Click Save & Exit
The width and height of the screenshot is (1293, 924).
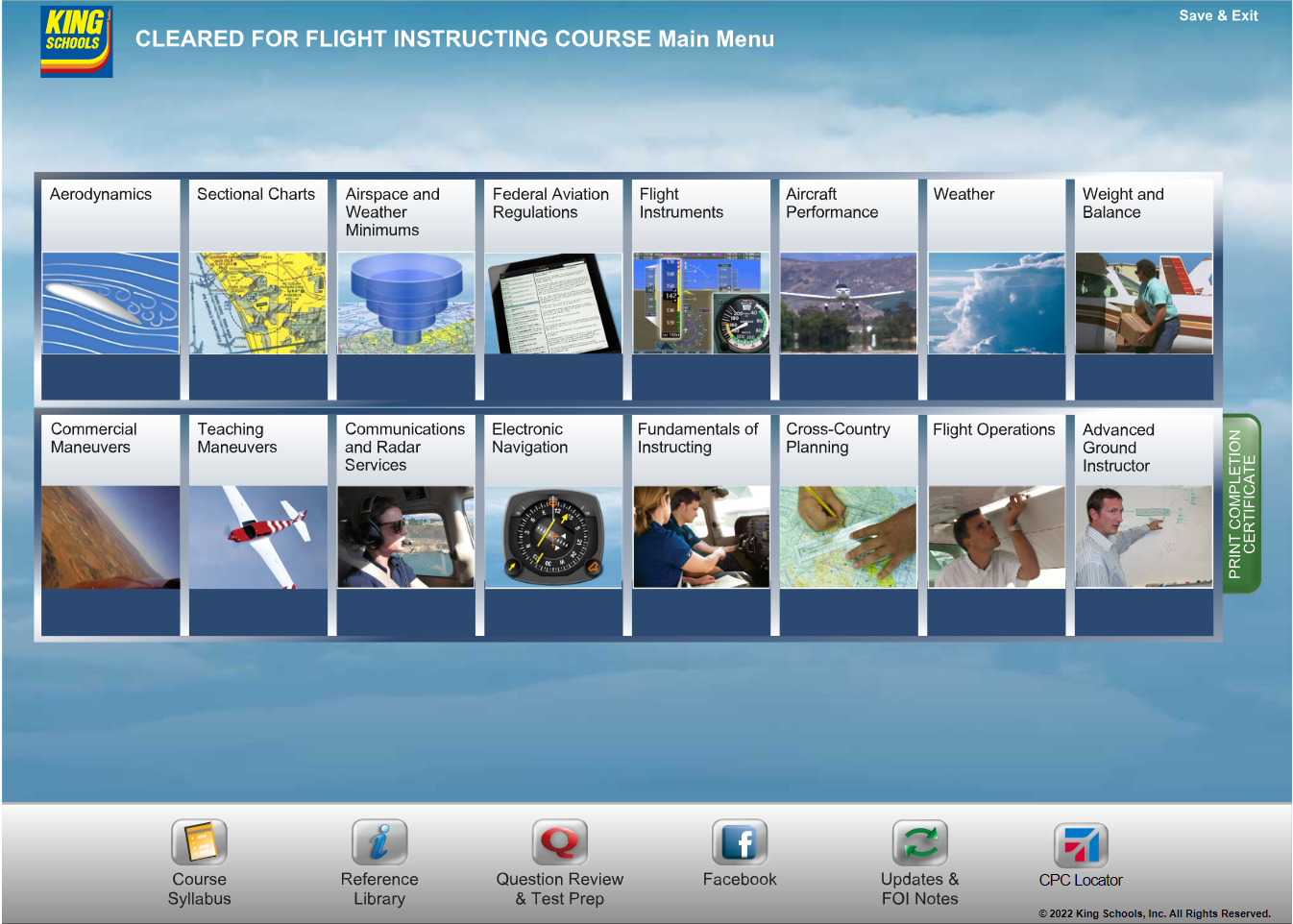pyautogui.click(x=1218, y=15)
